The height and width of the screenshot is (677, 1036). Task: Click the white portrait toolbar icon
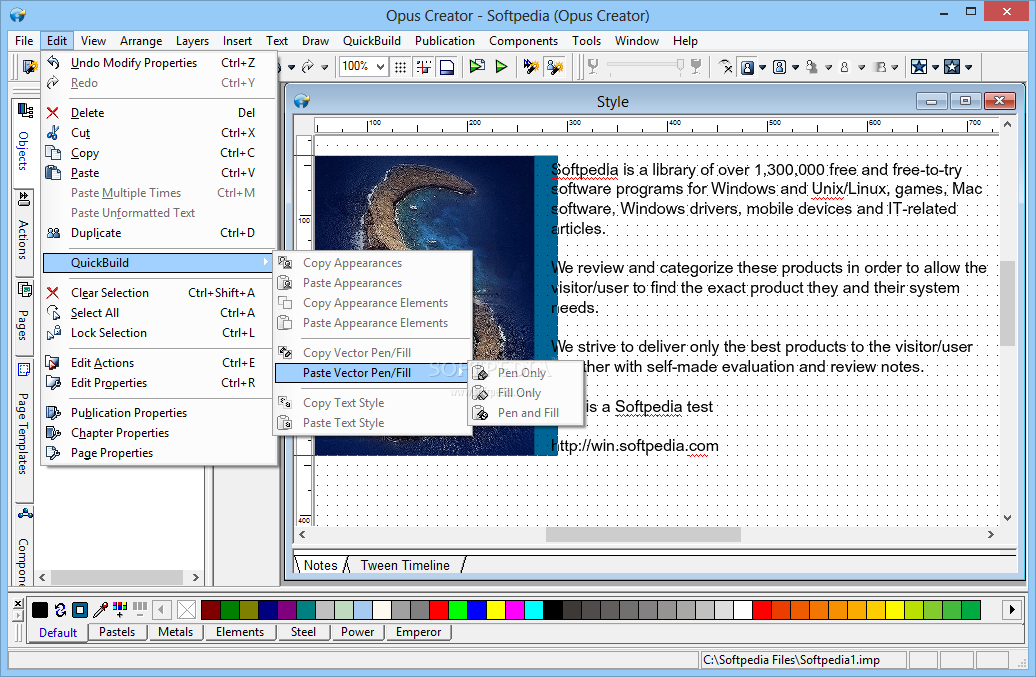click(x=780, y=67)
